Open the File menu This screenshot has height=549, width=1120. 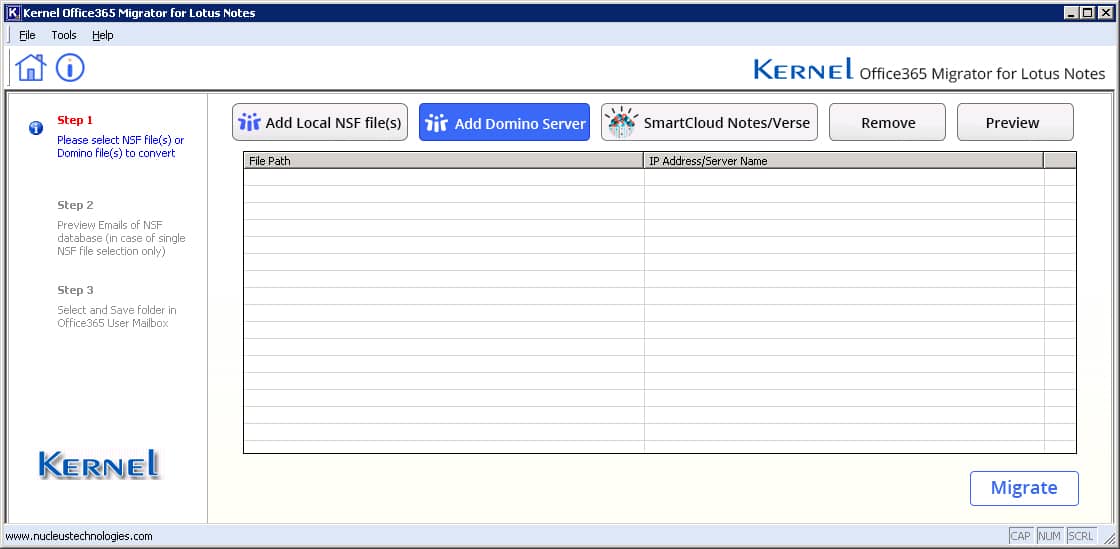[x=27, y=35]
